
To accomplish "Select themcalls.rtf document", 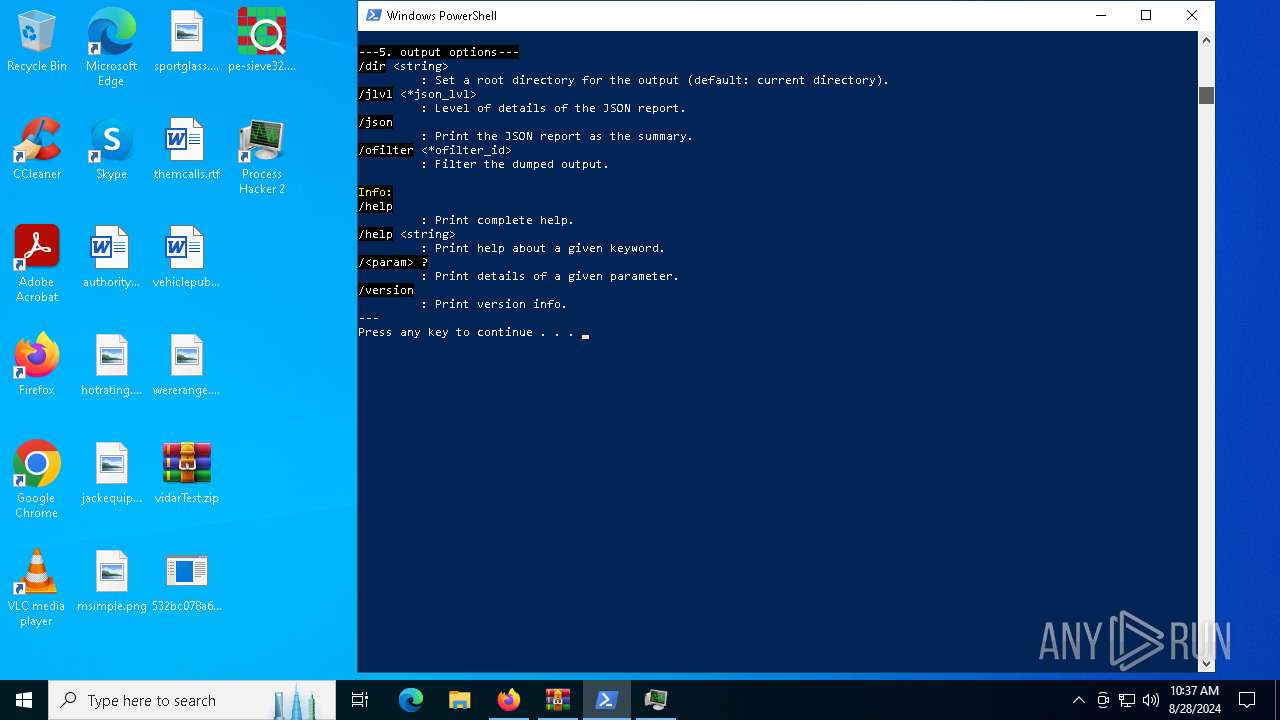I will [187, 150].
